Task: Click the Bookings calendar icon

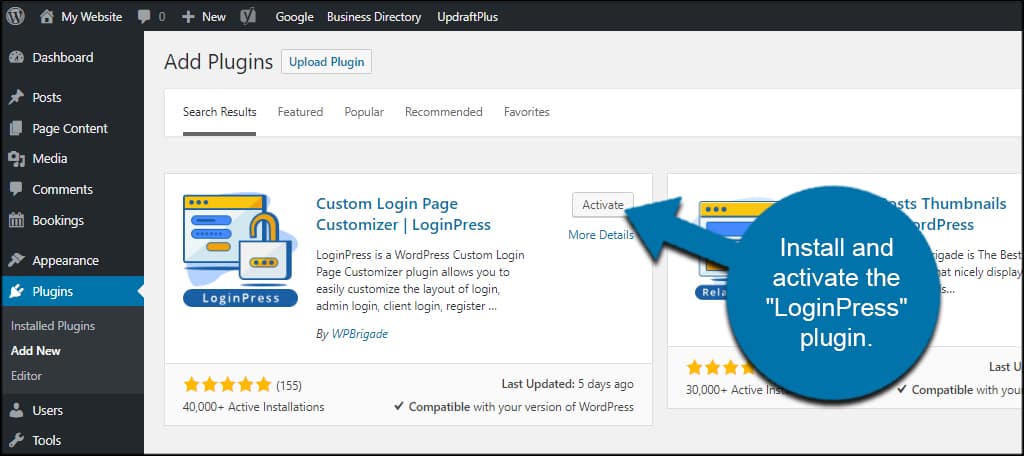Action: pos(16,220)
